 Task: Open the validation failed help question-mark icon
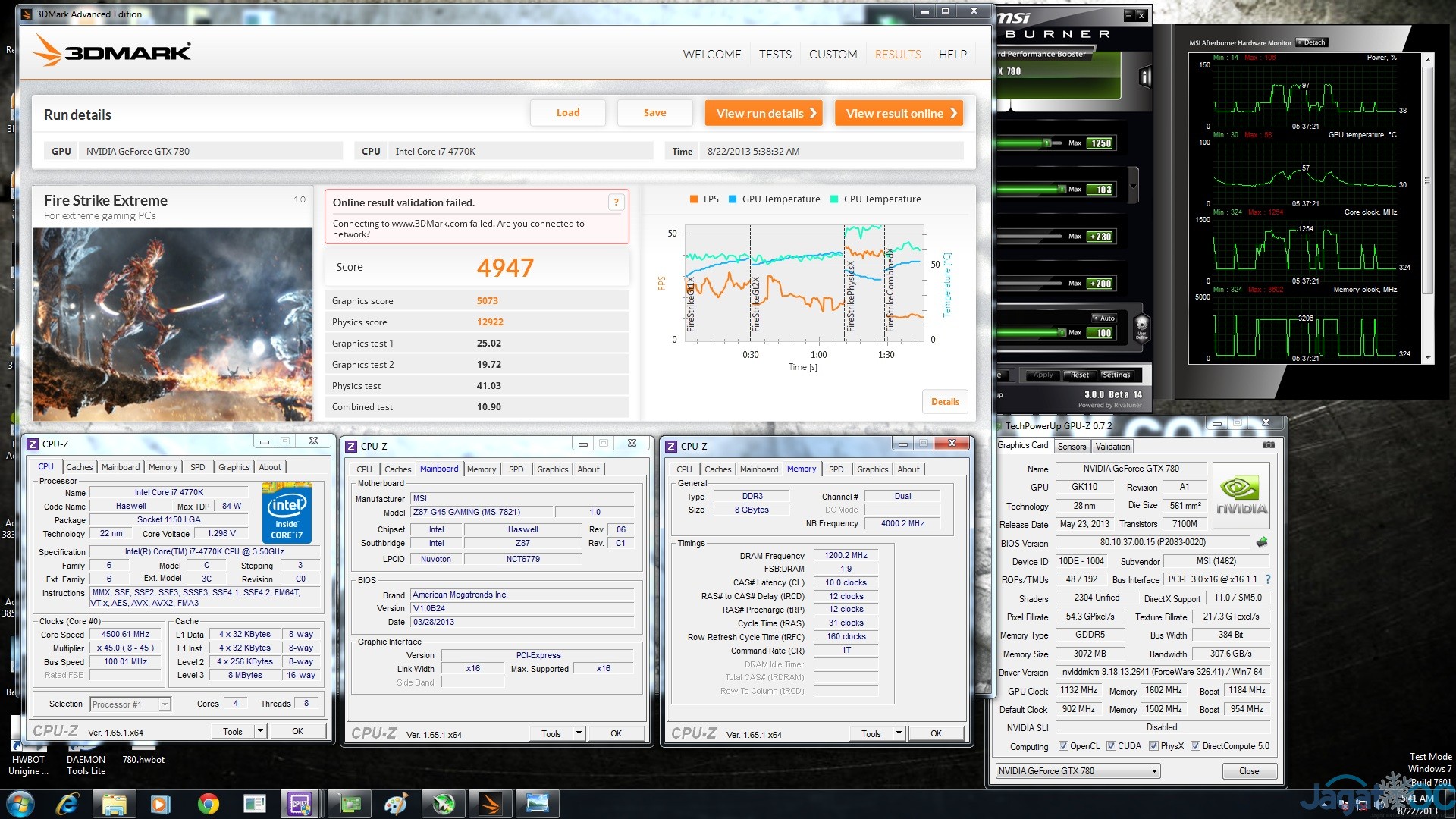[616, 202]
